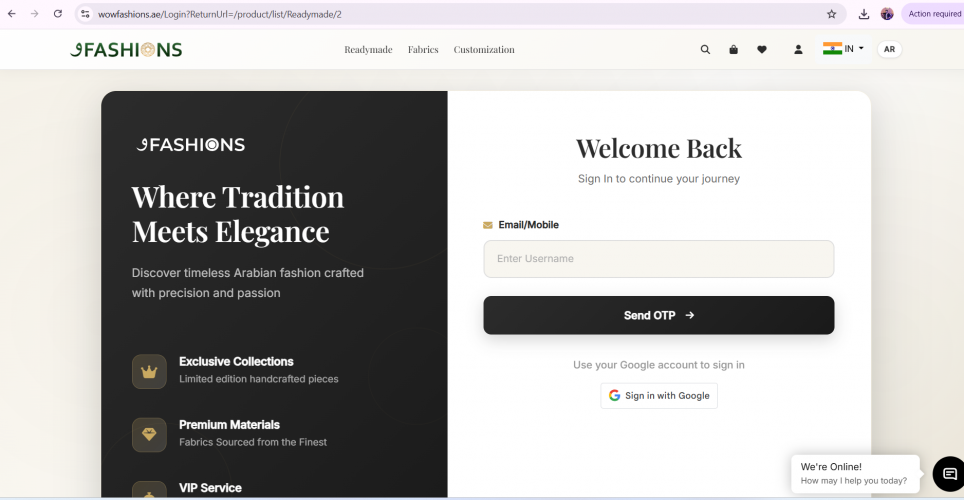Screen dimensions: 964x500
Task: Bookmark this page with star icon
Action: [831, 14]
